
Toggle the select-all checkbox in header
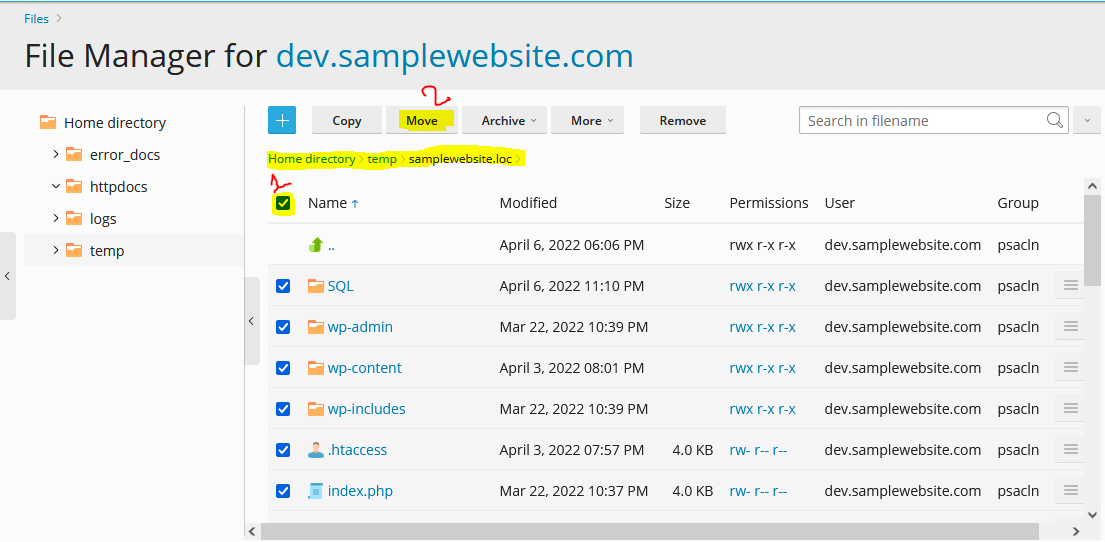tap(283, 204)
